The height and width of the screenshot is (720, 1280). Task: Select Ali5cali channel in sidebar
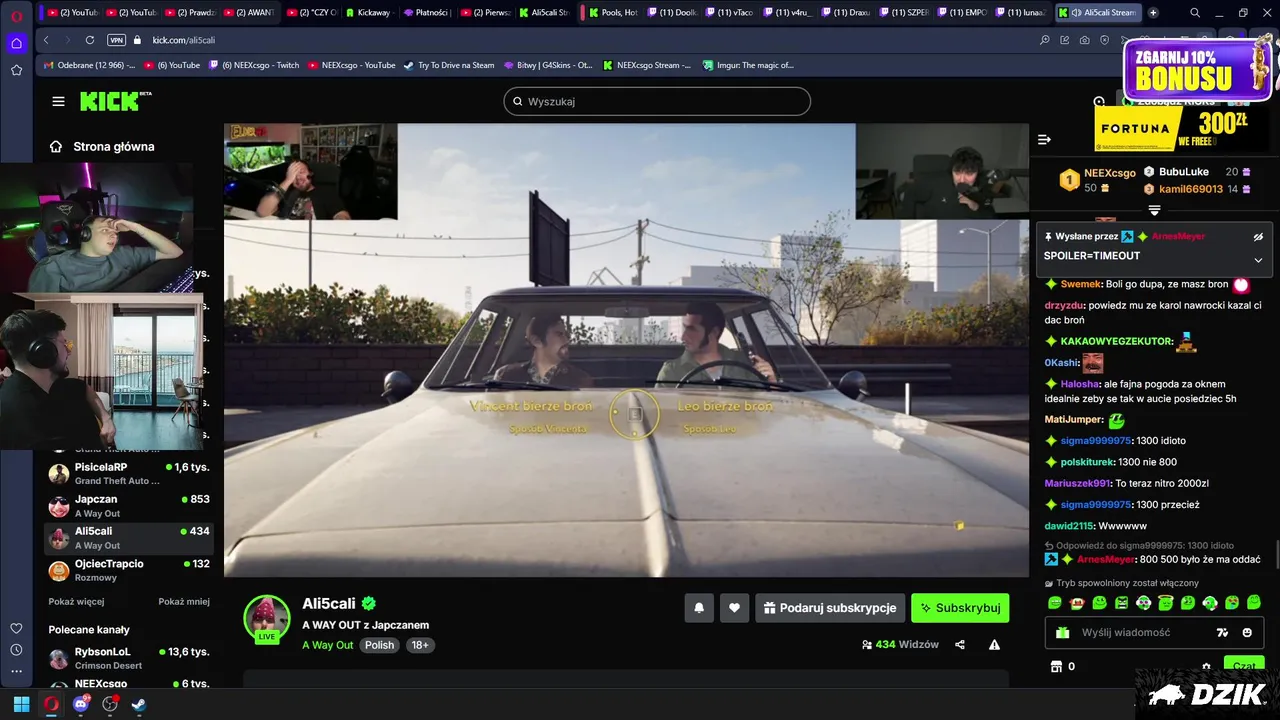(129, 537)
